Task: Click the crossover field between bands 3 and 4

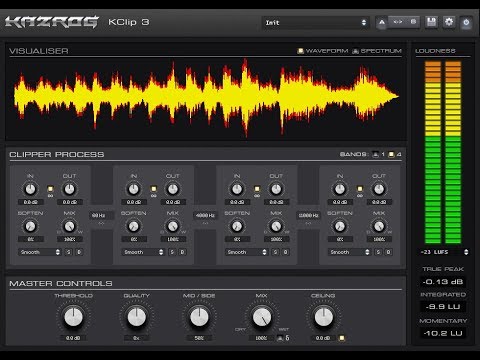Action: click(308, 215)
